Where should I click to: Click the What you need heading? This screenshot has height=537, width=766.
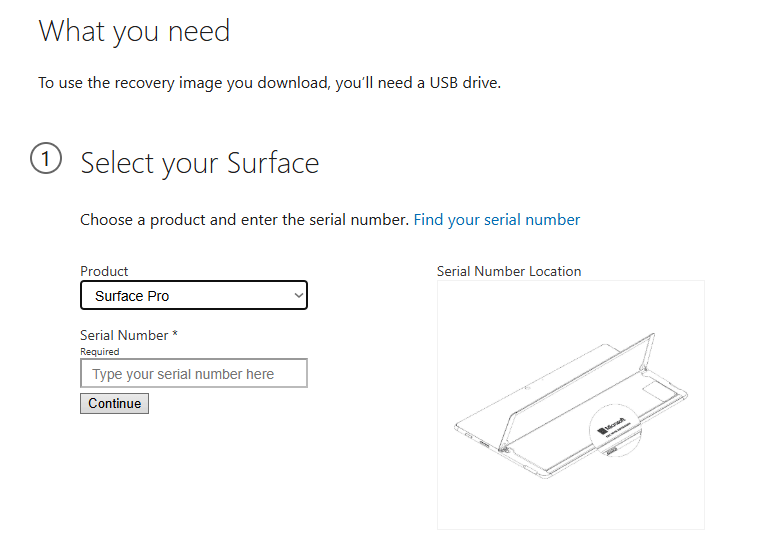point(134,31)
